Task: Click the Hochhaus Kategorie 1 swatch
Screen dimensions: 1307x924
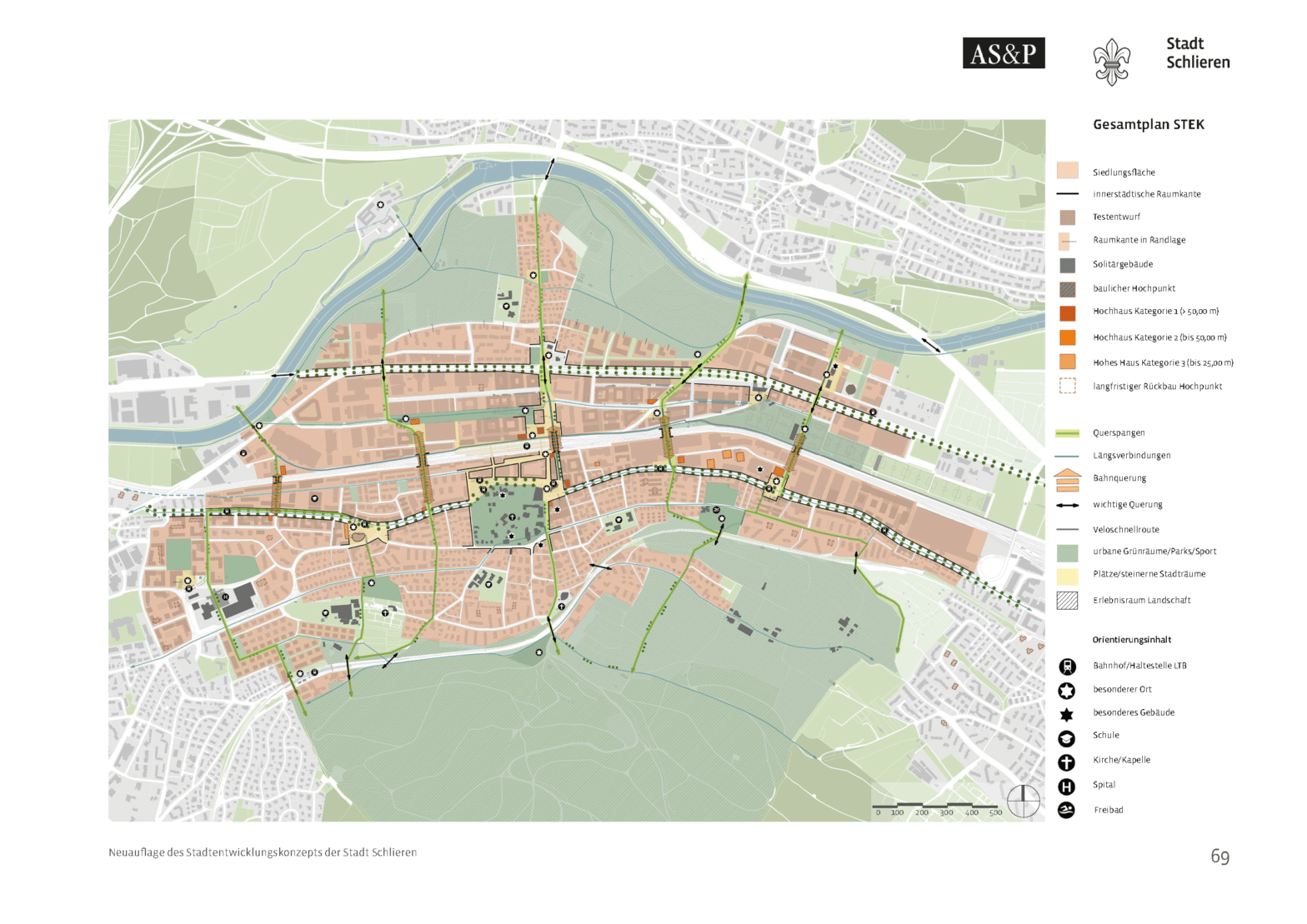Action: coord(1068,313)
